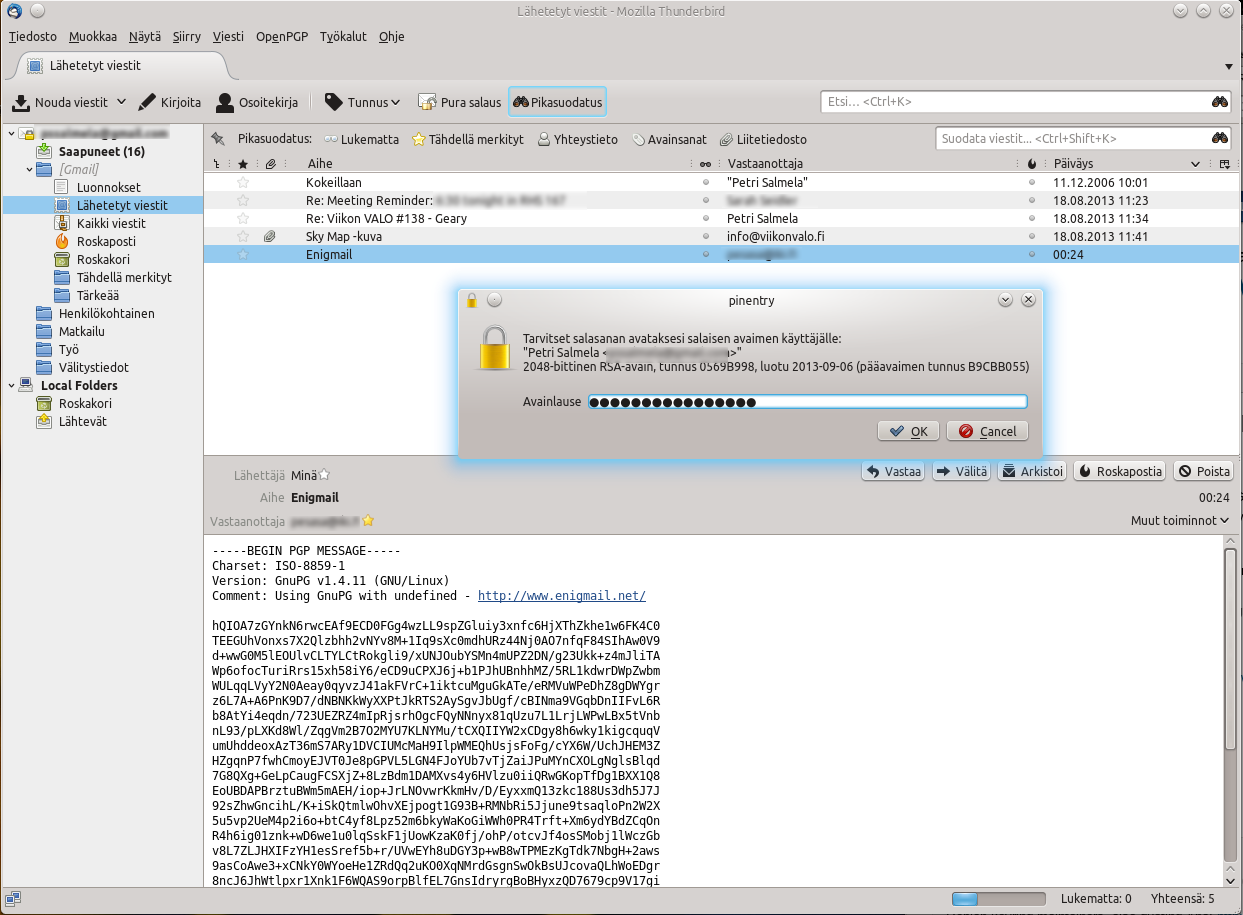Toggle the Lukematta unread filter
The image size is (1243, 915).
[362, 139]
